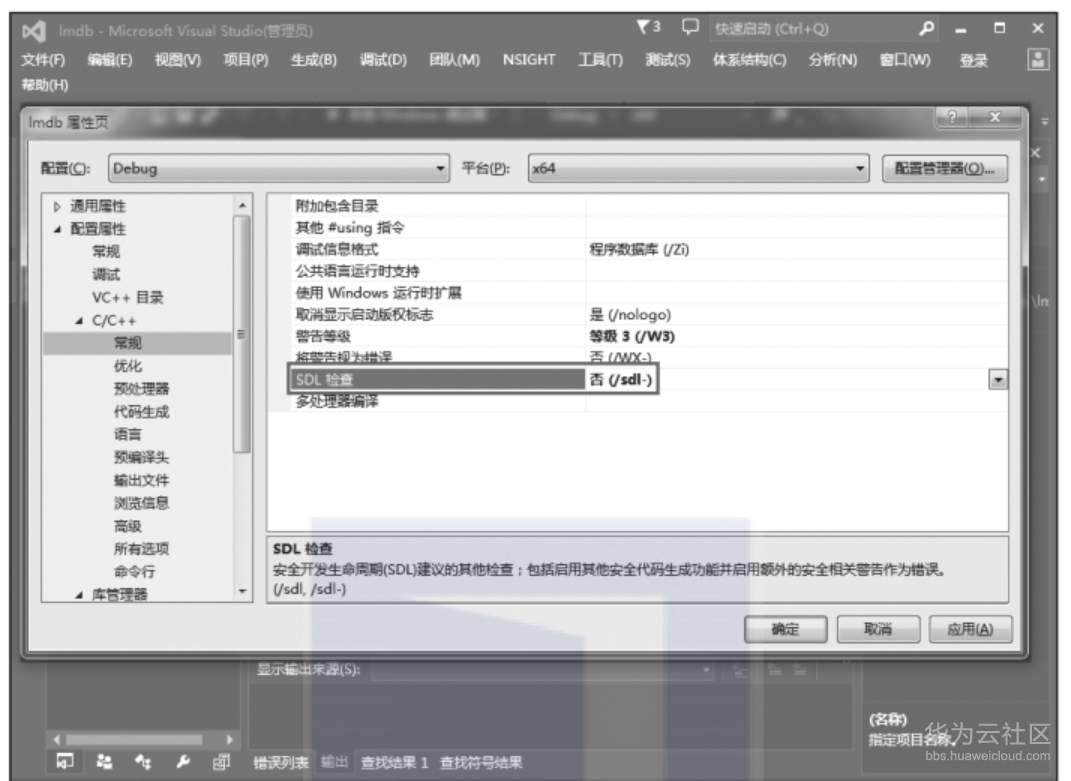The height and width of the screenshot is (781, 1071).
Task: Open the 文件(F) menu
Action: pos(43,60)
